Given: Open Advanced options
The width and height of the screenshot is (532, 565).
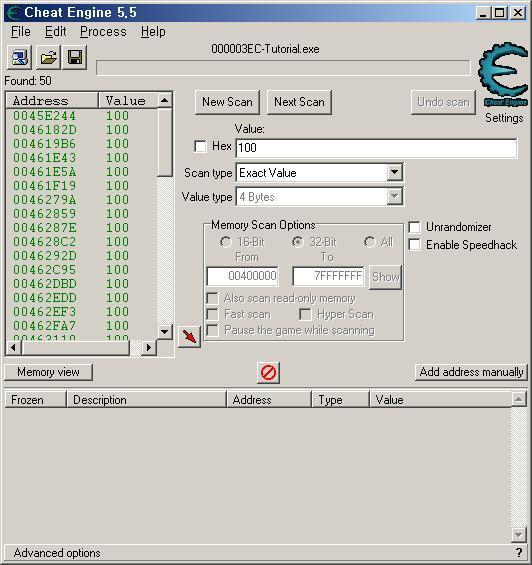Looking at the screenshot, I should pyautogui.click(x=57, y=553).
